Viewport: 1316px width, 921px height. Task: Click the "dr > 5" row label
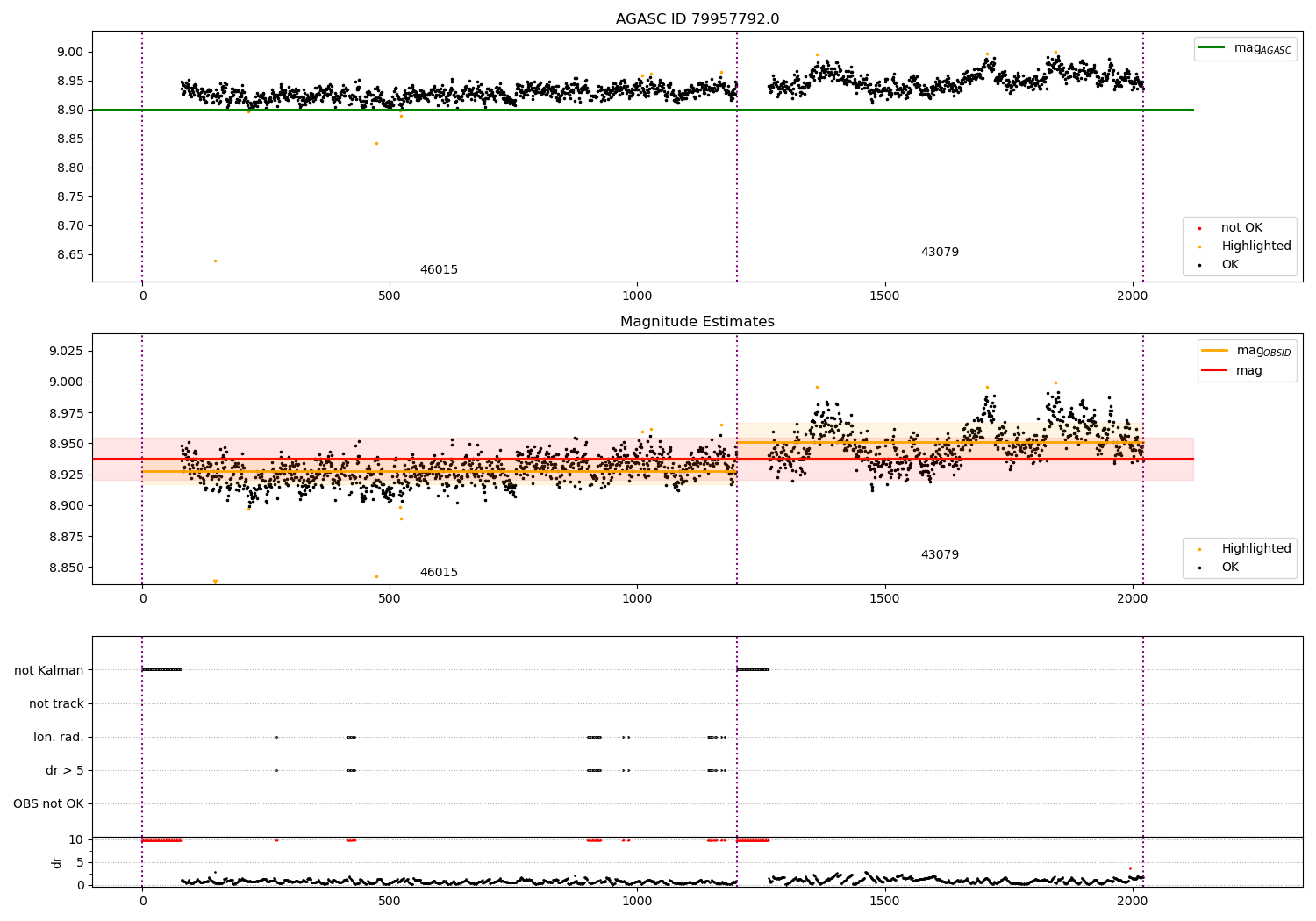[x=65, y=771]
